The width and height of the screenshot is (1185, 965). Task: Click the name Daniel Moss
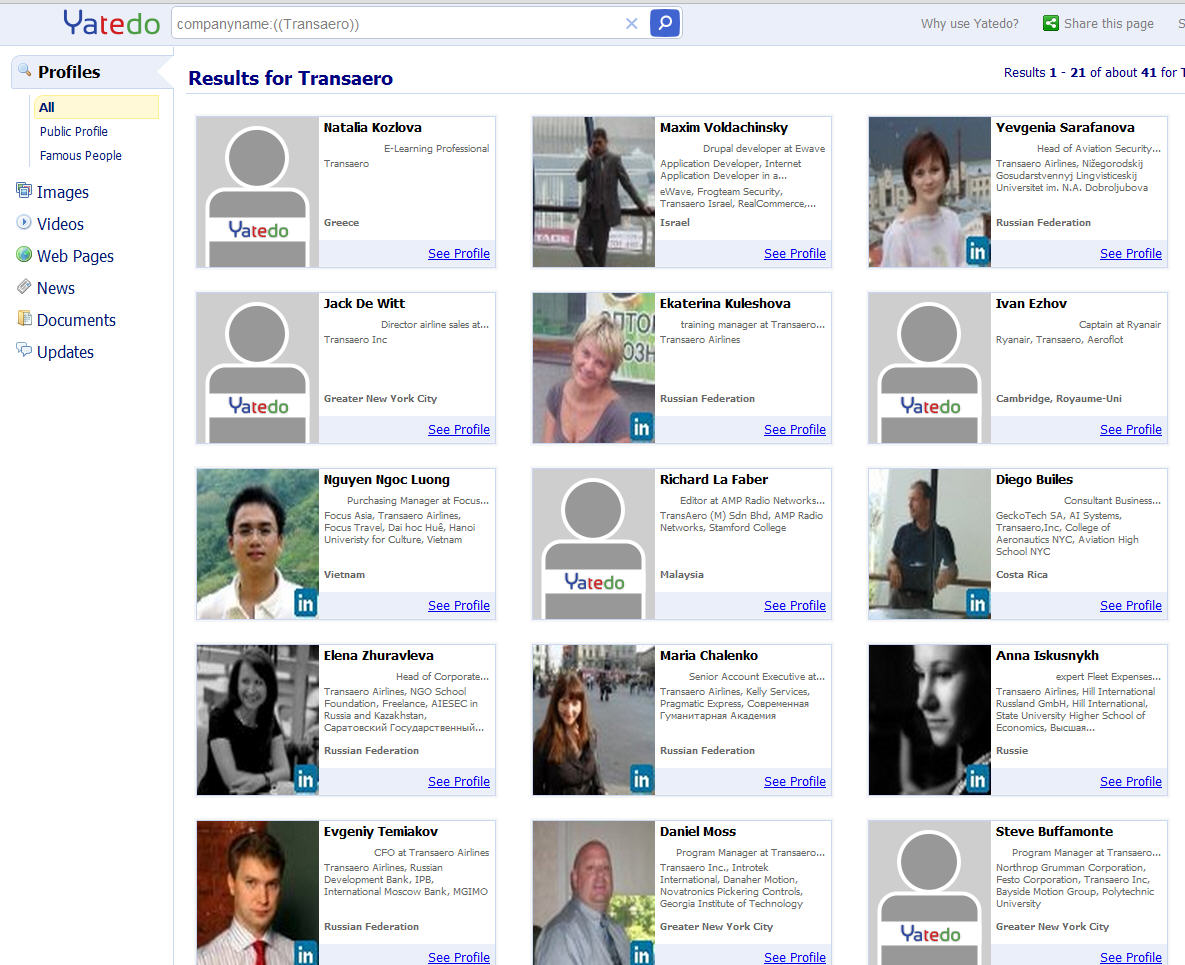tap(698, 831)
